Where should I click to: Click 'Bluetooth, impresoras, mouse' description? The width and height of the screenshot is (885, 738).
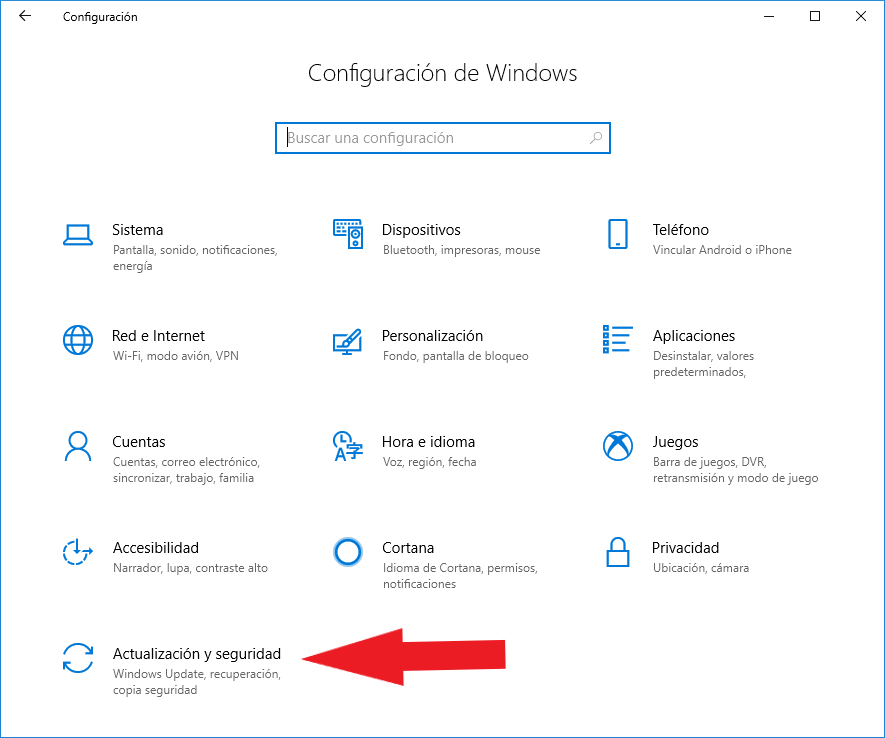point(462,250)
